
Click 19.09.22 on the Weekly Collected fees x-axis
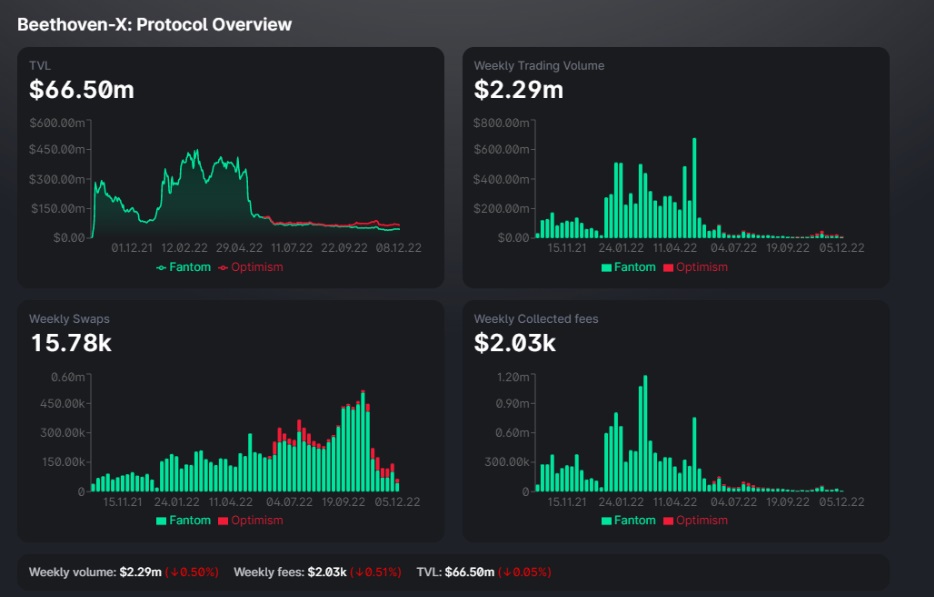[788, 502]
